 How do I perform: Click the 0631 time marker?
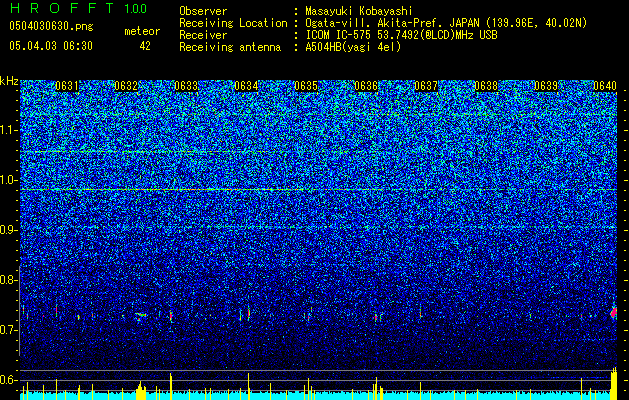(67, 86)
